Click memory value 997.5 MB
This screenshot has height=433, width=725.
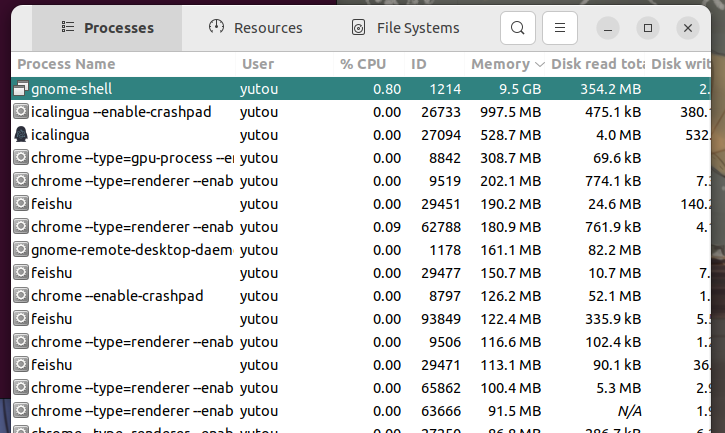(x=510, y=112)
